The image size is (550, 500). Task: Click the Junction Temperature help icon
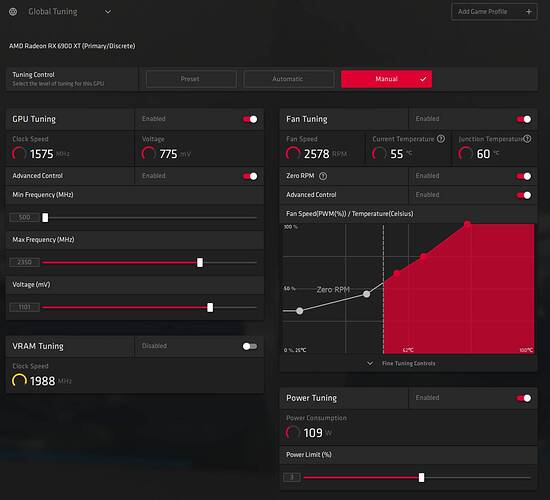[527, 139]
